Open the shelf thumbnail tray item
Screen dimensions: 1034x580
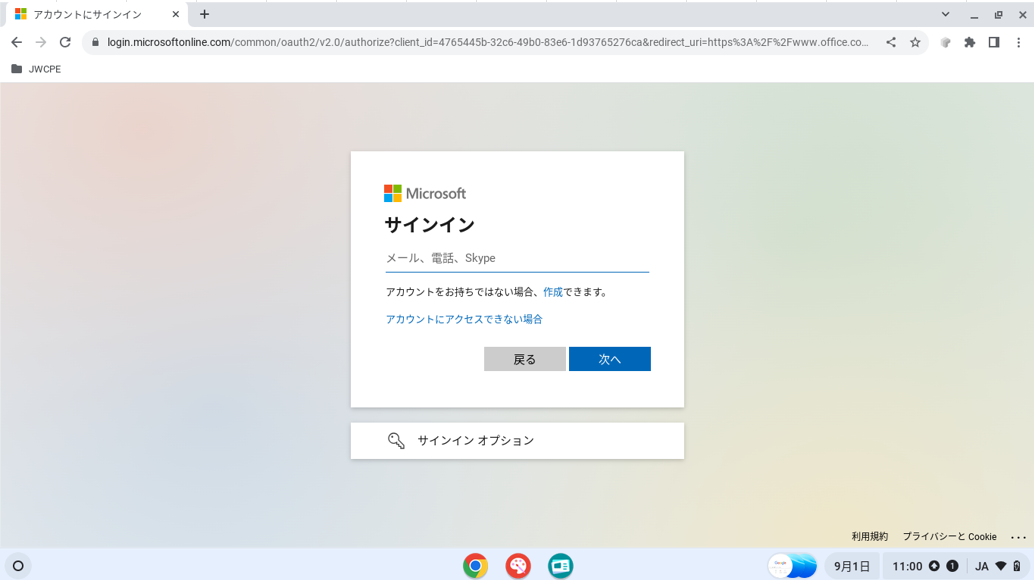pyautogui.click(x=792, y=566)
